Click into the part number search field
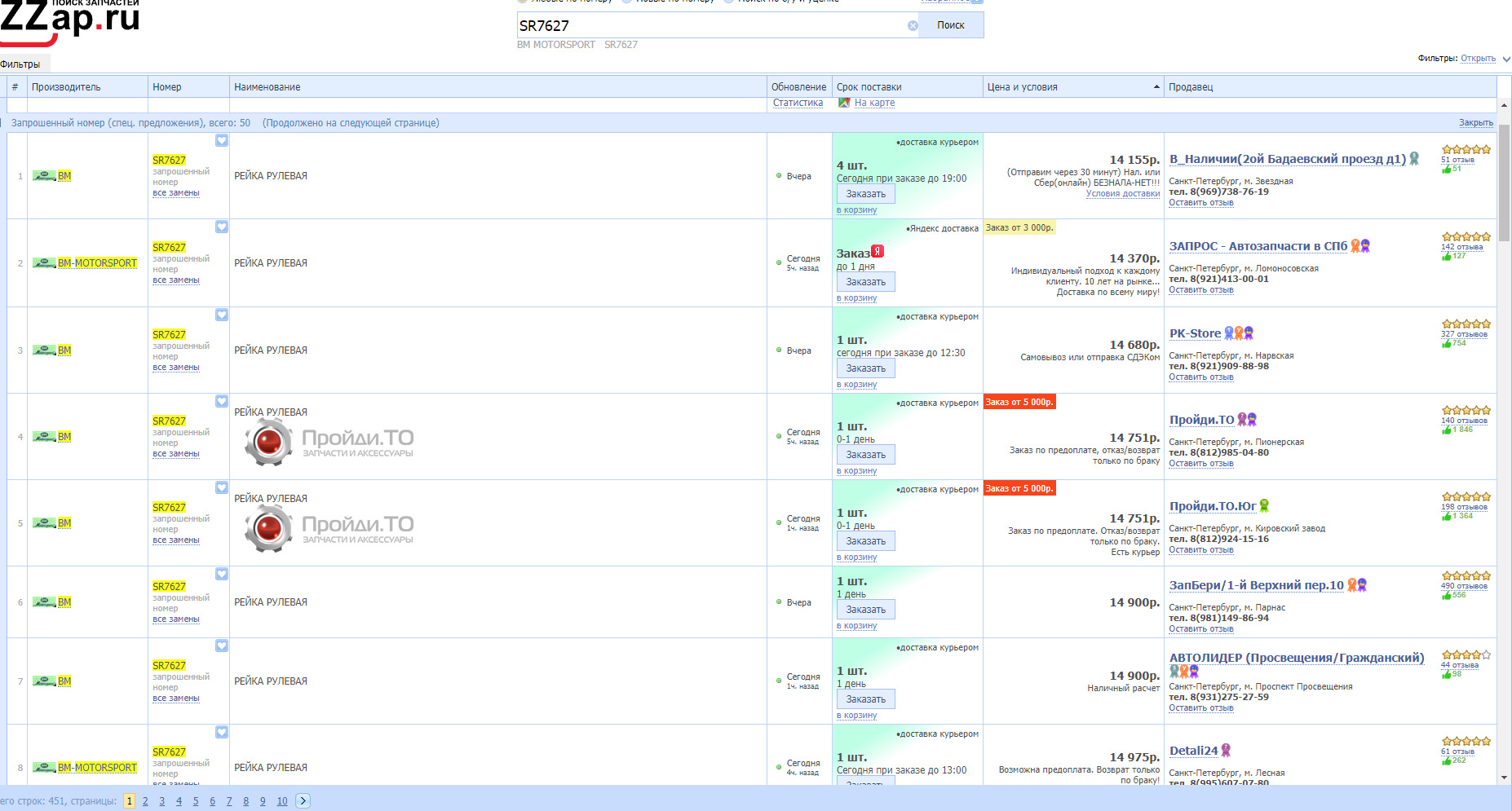 710,26
